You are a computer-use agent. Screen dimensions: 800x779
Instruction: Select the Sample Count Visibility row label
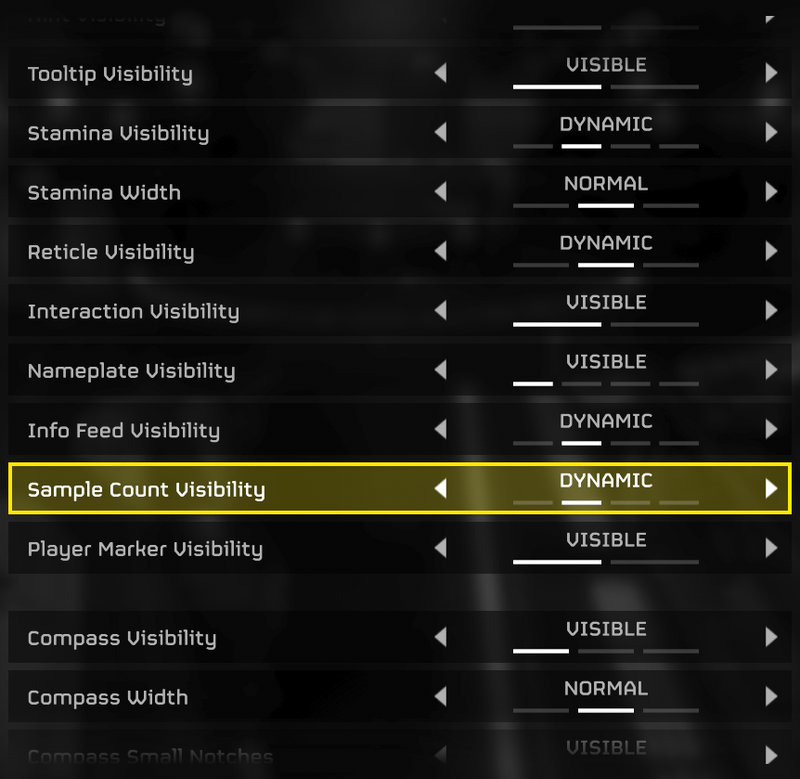146,489
